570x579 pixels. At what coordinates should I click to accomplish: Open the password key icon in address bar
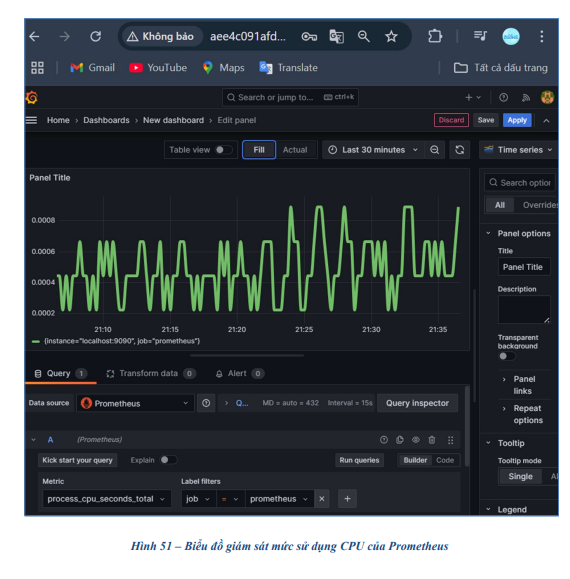pos(309,36)
